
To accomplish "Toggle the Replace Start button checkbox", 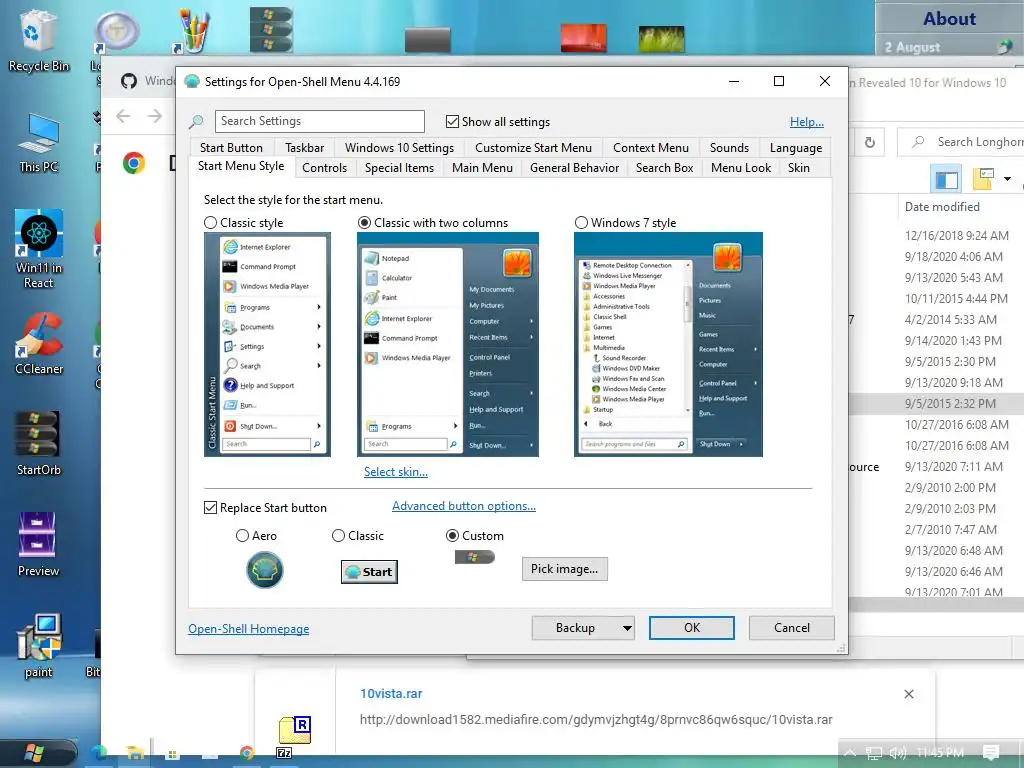I will 210,507.
